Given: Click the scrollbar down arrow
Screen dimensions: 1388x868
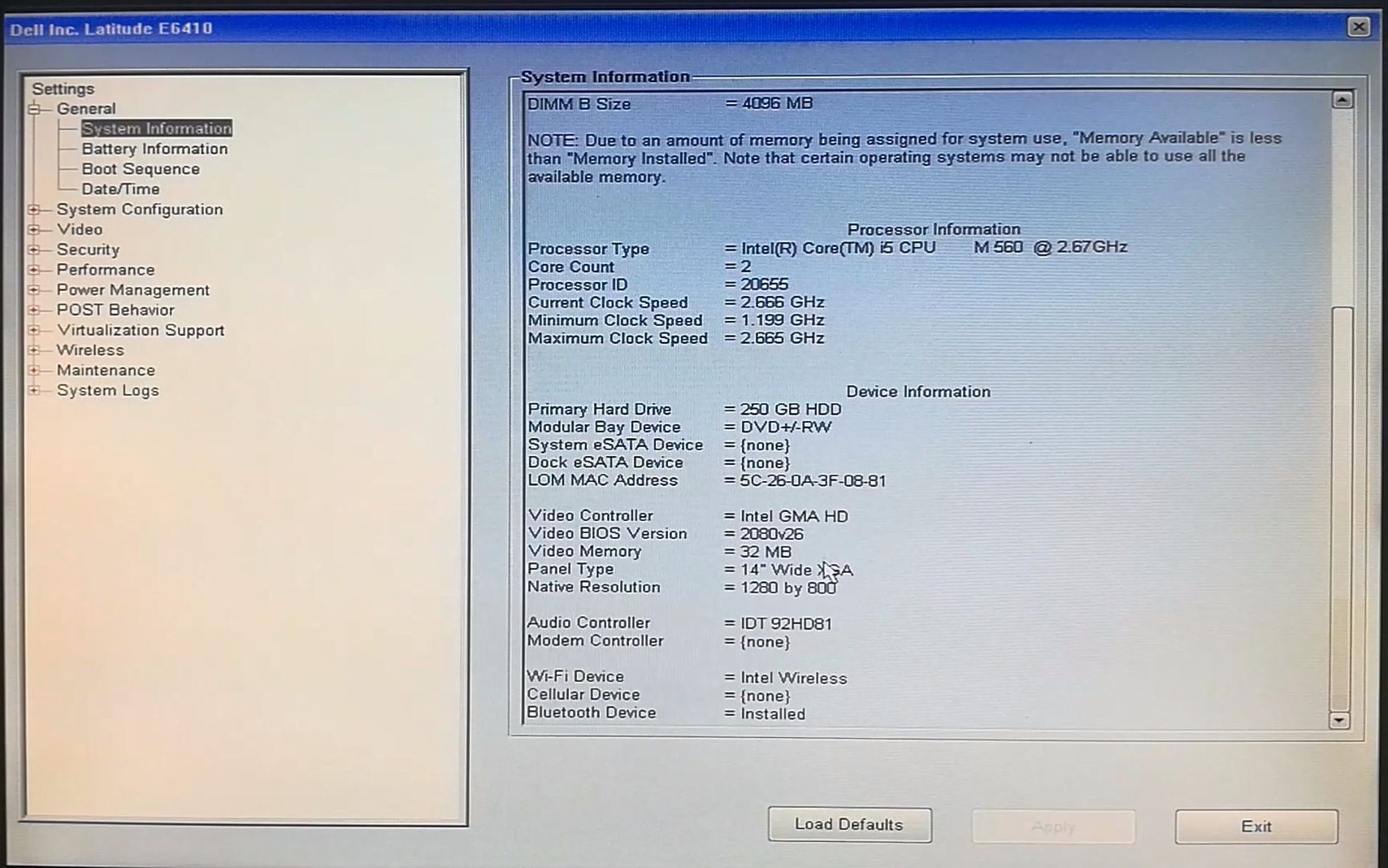Looking at the screenshot, I should coord(1339,720).
